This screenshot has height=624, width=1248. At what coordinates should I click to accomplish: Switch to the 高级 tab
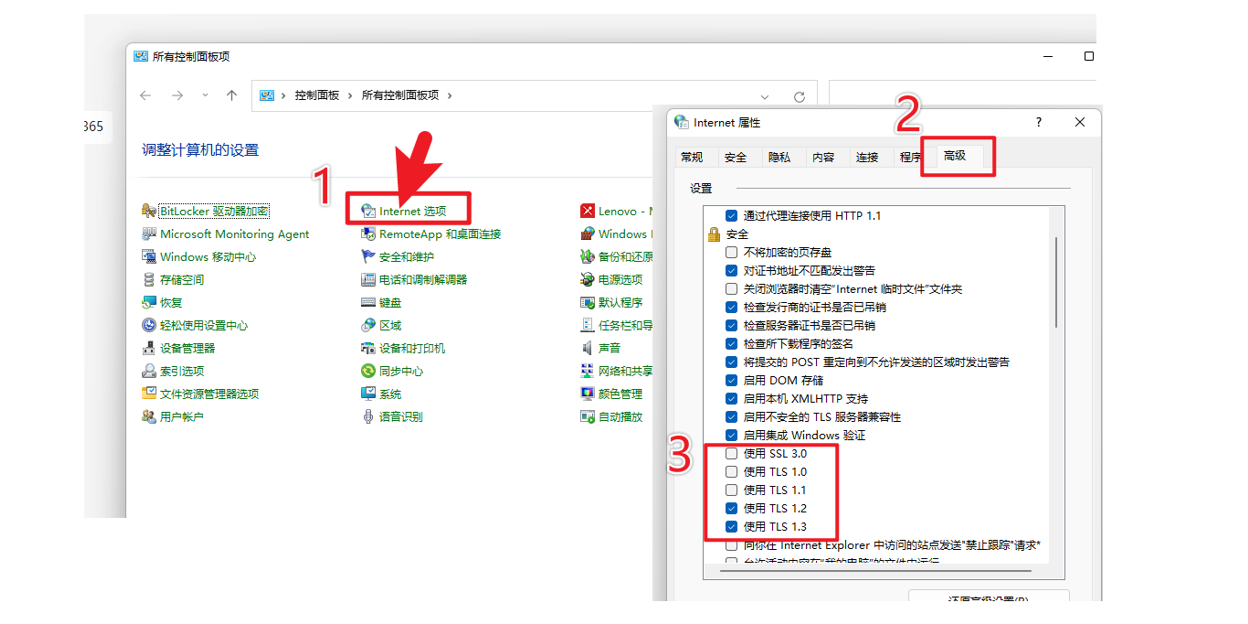[x=955, y=156]
